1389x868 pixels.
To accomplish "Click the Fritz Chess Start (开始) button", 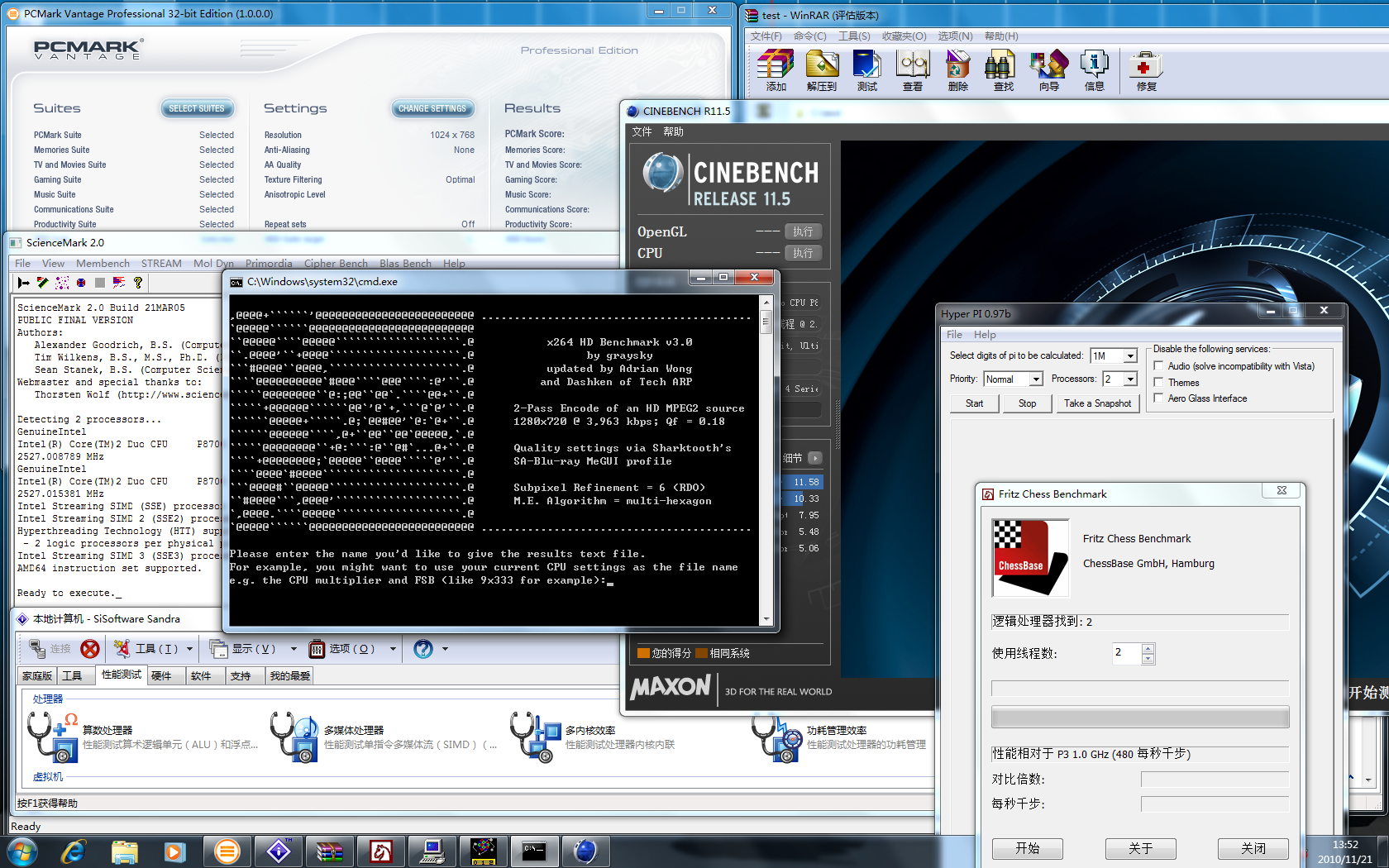I will pyautogui.click(x=1028, y=848).
